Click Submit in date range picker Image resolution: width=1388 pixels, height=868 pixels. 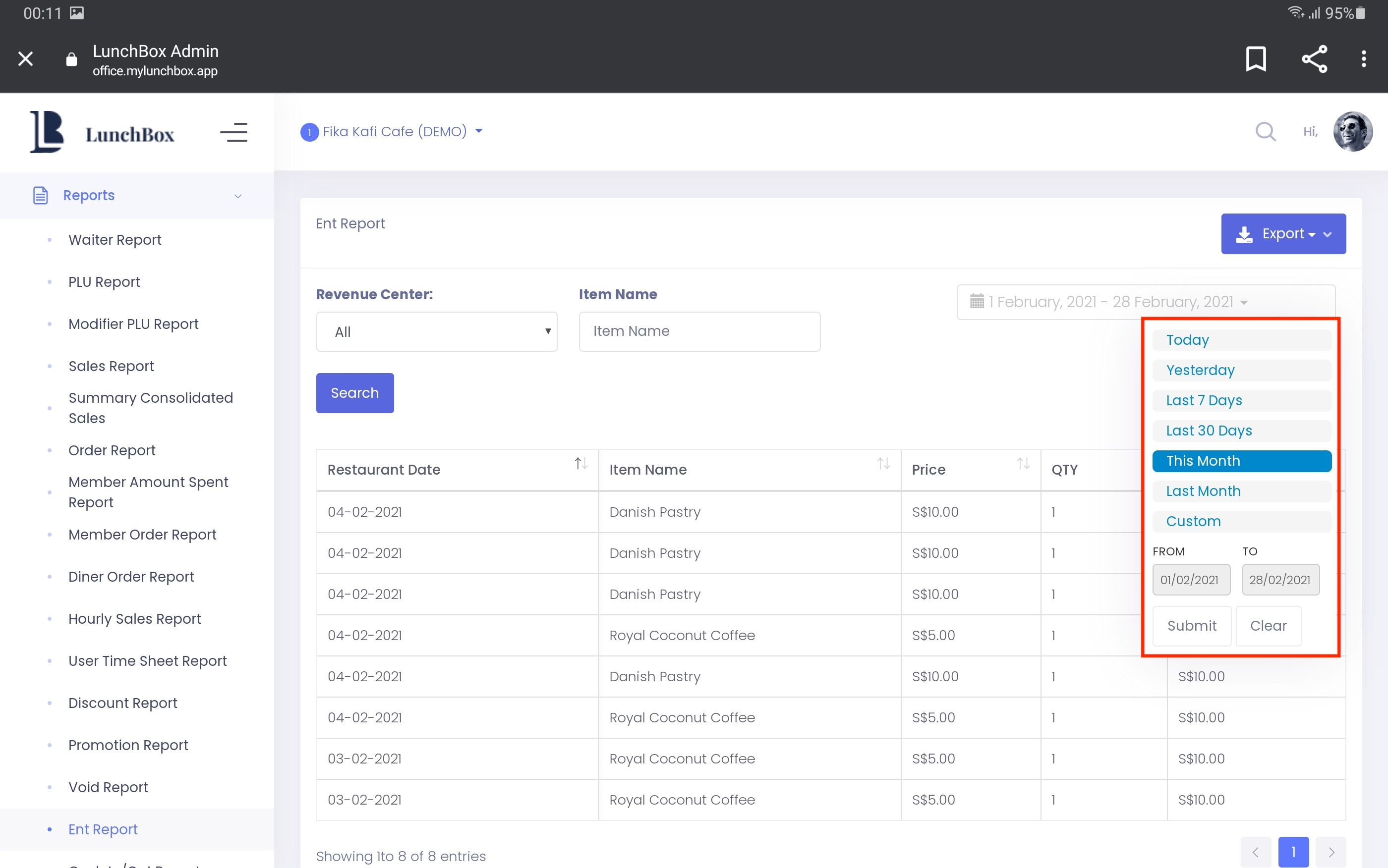(1191, 626)
